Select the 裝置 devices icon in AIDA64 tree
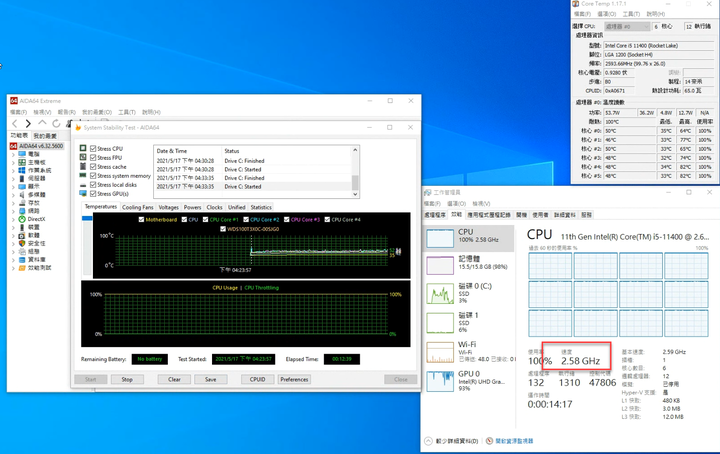 [22, 227]
